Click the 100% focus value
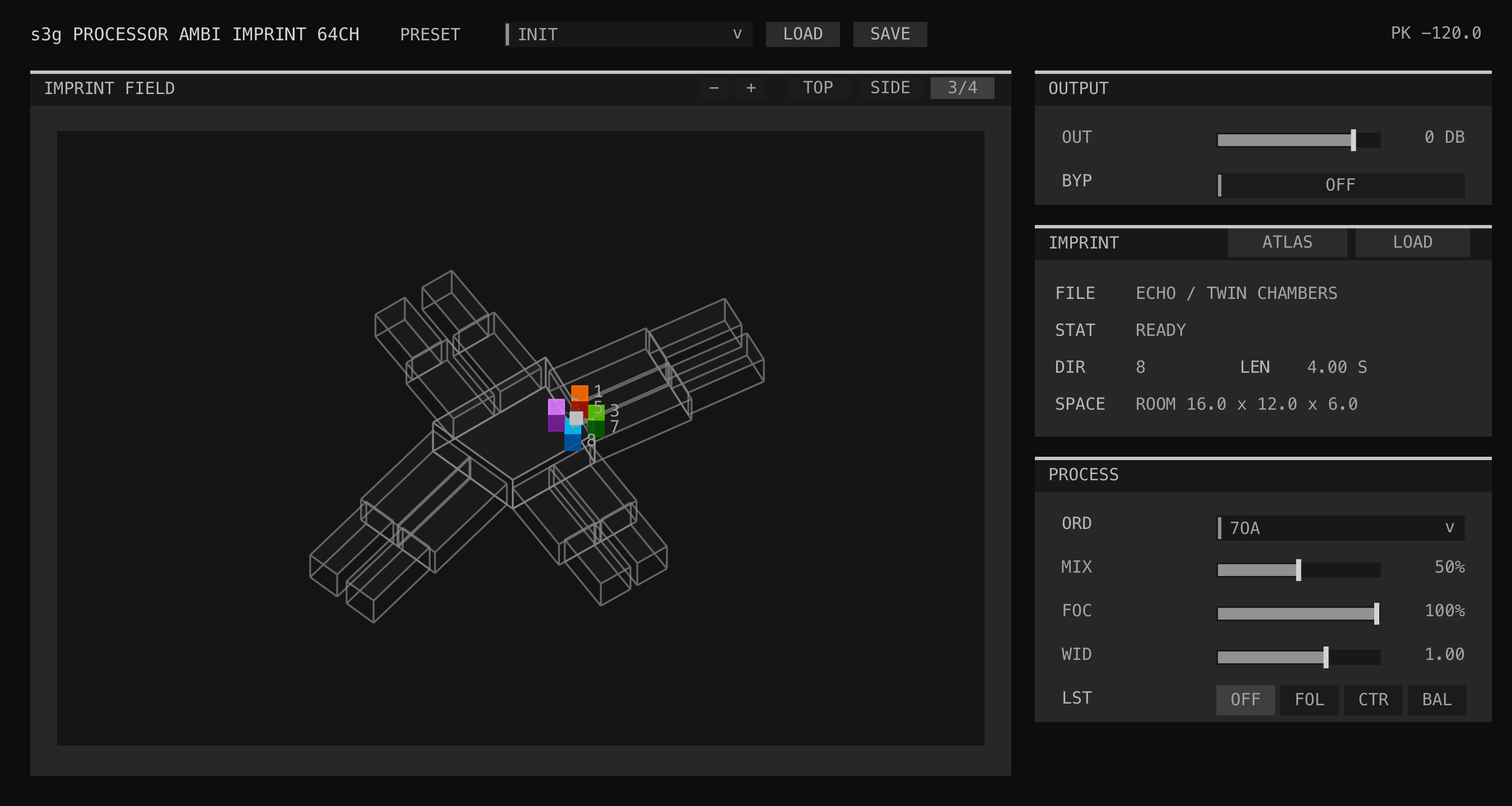 coord(1444,611)
